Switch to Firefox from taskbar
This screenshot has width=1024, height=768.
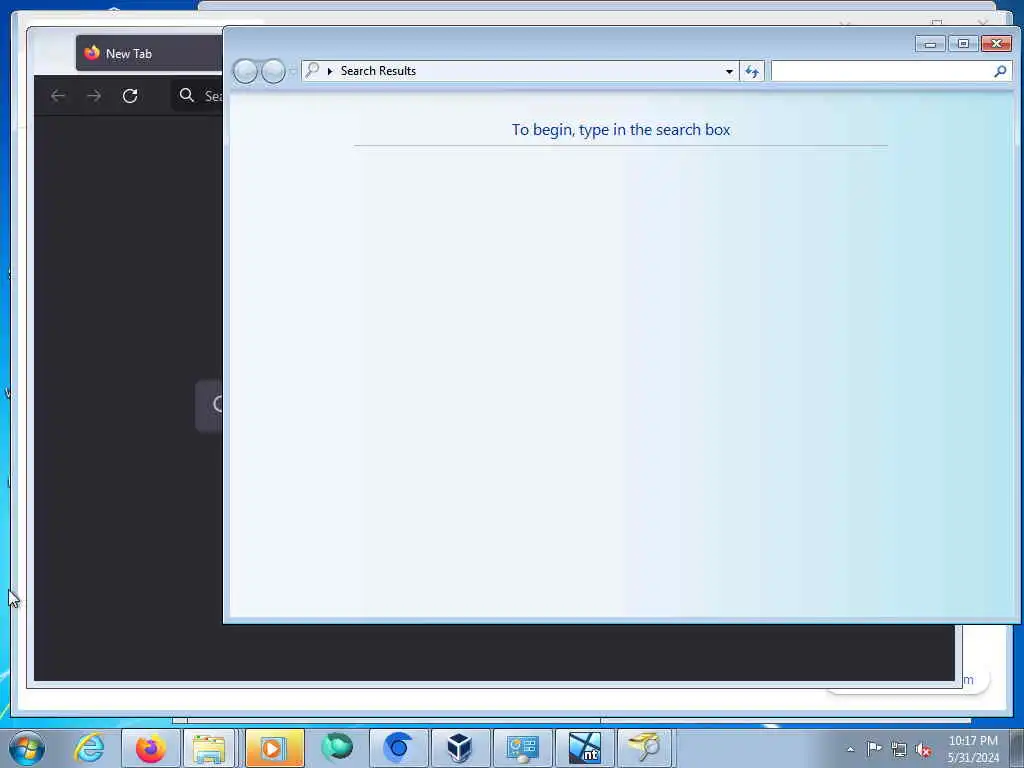[151, 748]
